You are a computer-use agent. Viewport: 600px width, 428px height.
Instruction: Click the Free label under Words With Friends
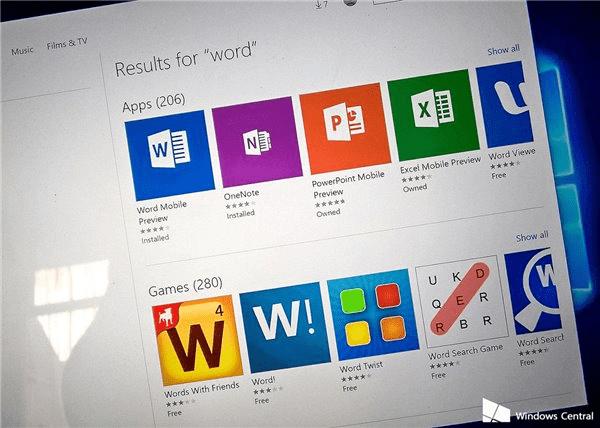point(174,413)
